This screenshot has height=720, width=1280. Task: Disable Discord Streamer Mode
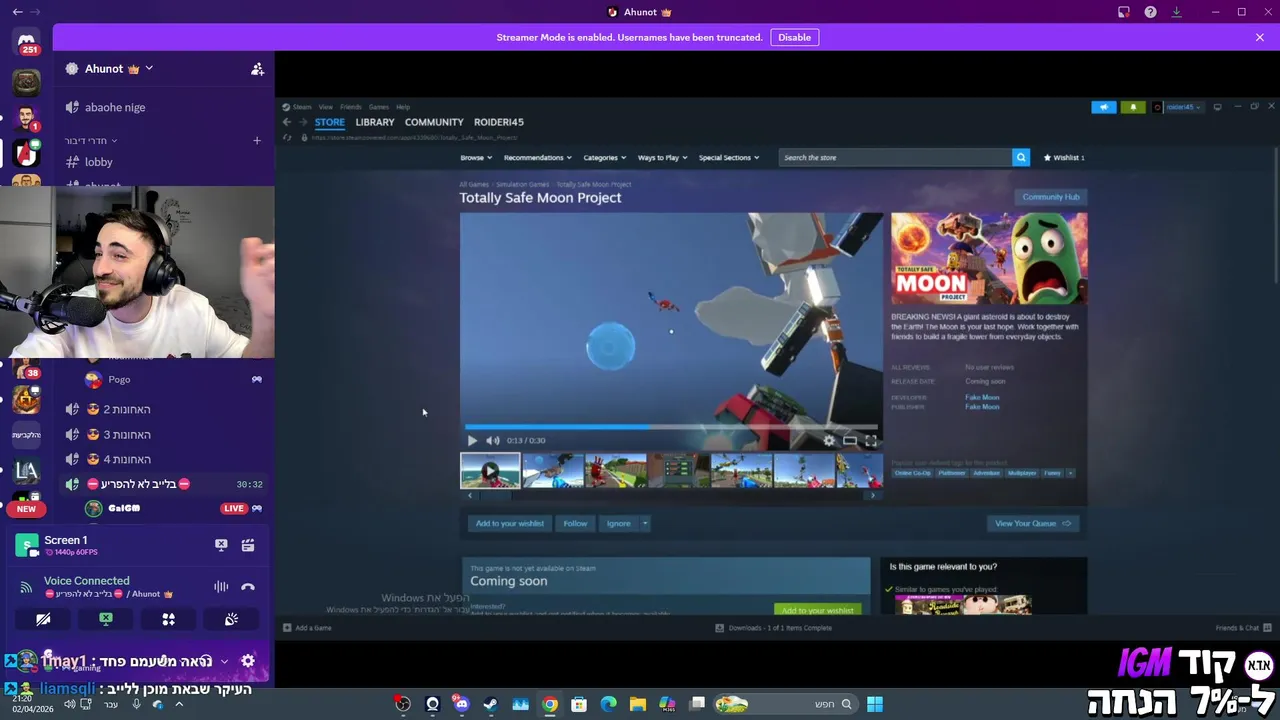pos(795,37)
